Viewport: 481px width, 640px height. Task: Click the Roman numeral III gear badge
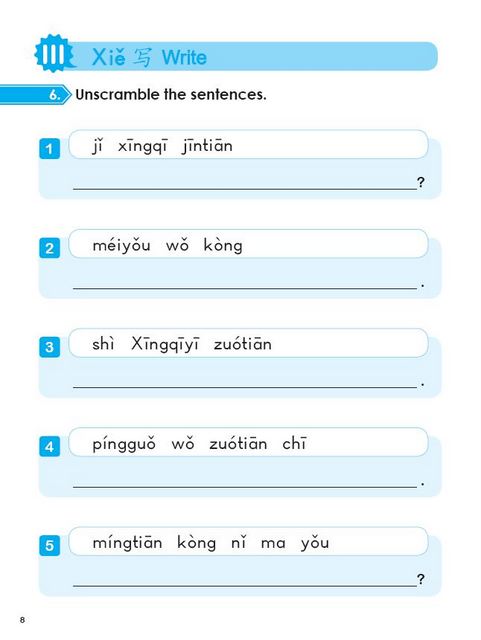coord(54,54)
